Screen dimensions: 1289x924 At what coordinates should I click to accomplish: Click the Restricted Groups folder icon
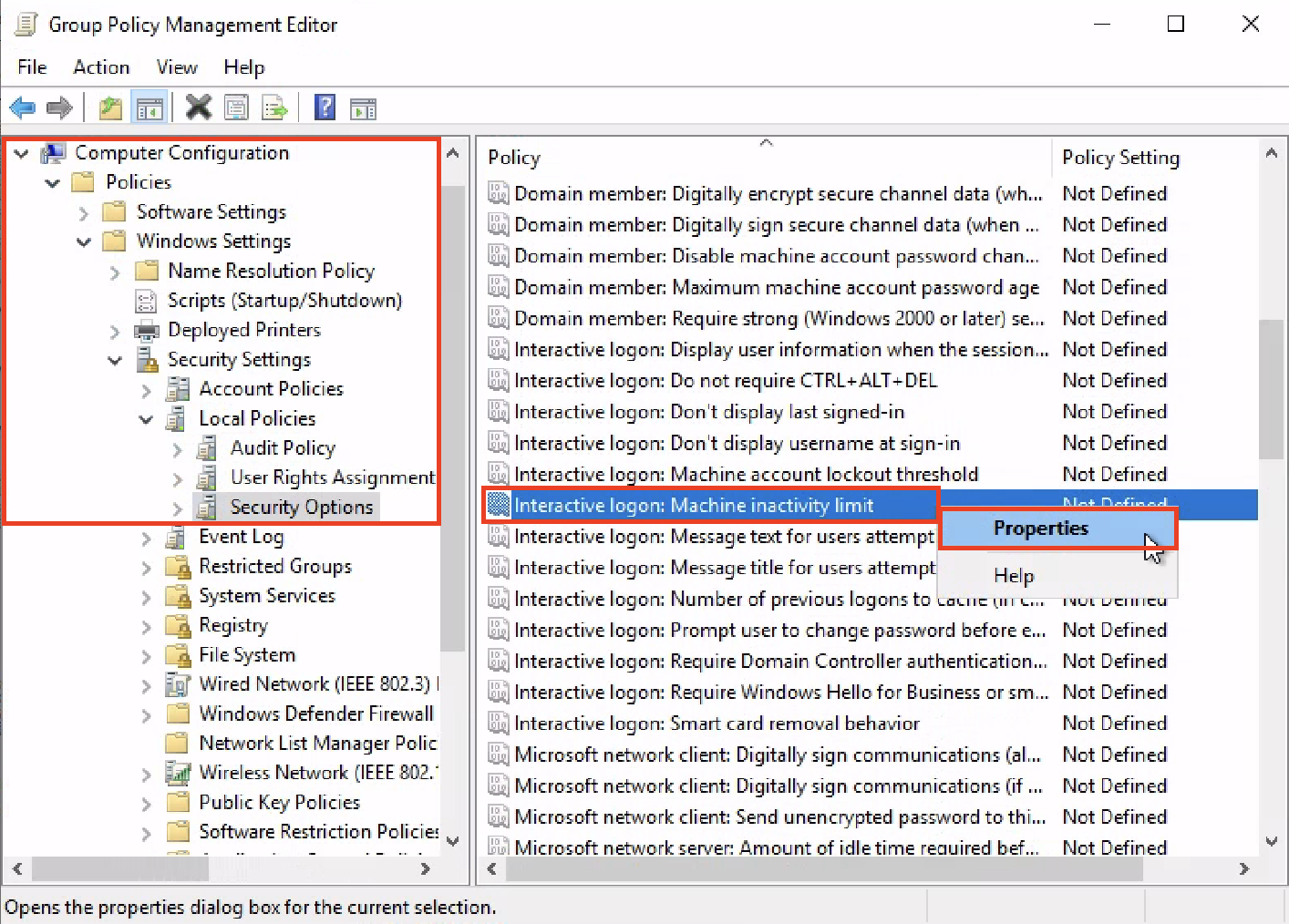[x=177, y=567]
